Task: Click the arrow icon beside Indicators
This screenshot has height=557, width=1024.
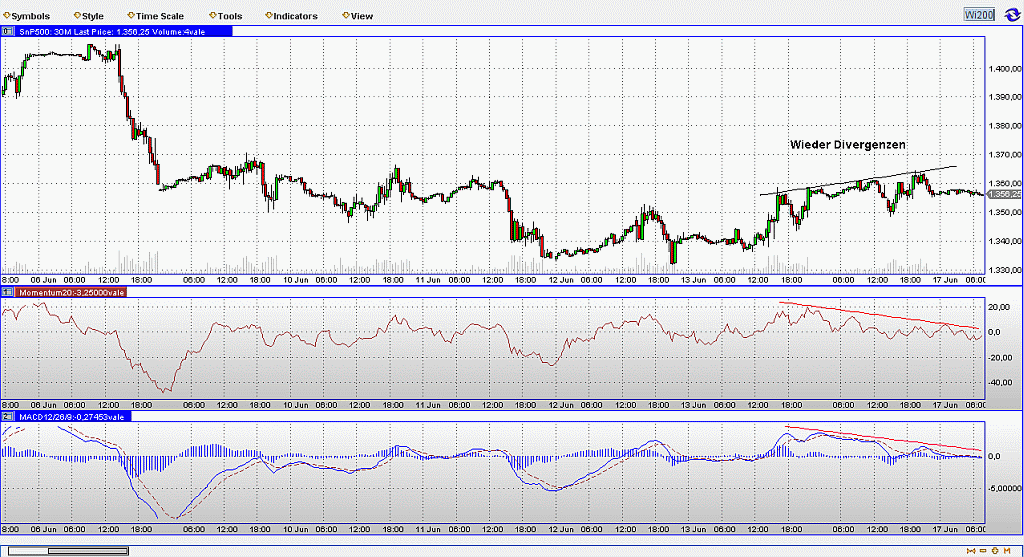Action: point(268,15)
